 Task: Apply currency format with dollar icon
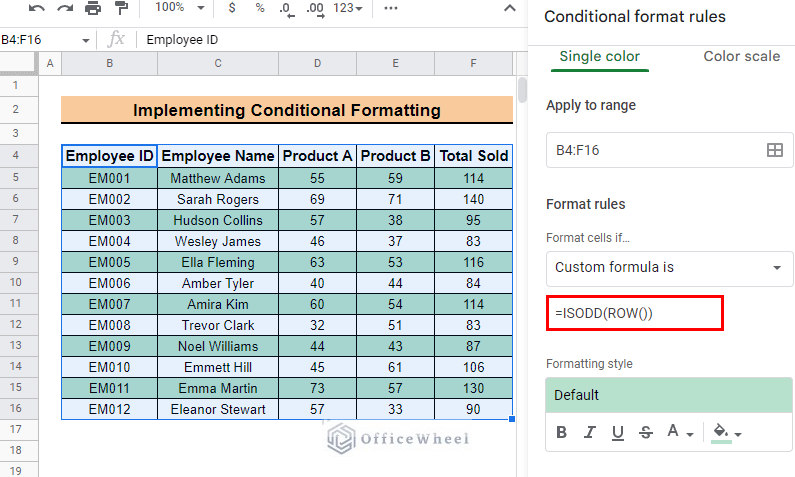click(x=232, y=8)
